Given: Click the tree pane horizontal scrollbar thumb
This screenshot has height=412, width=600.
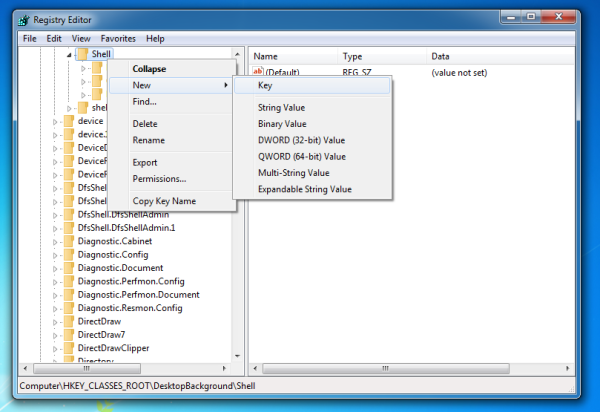Looking at the screenshot, I should [x=87, y=368].
